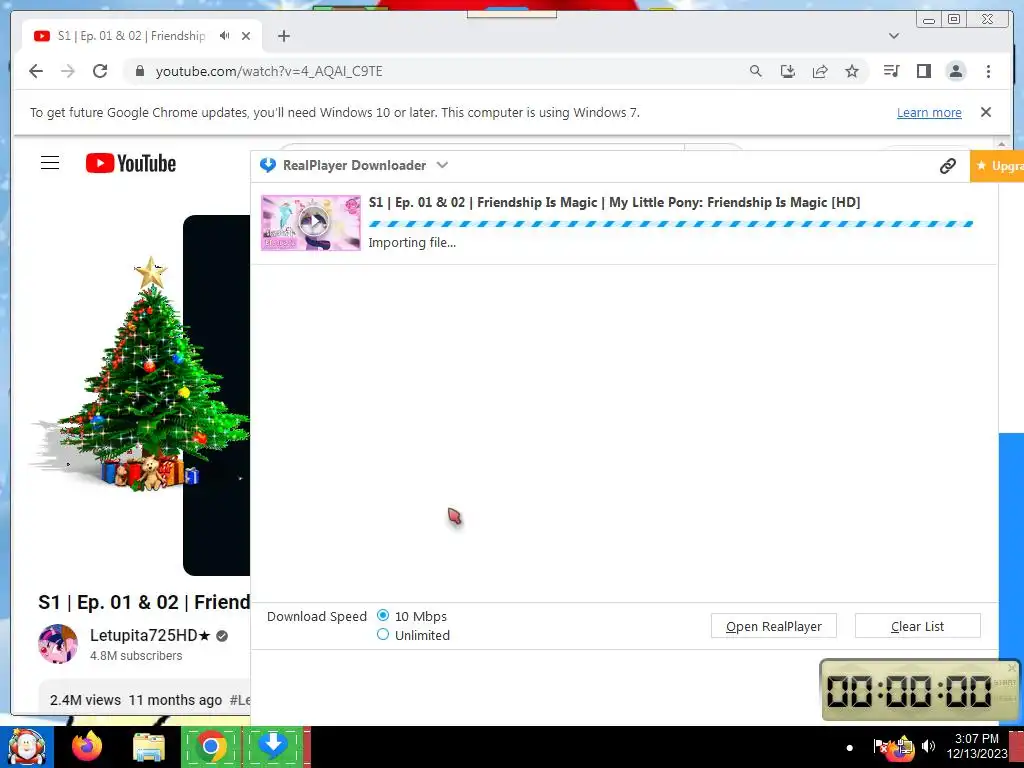
Task: Click the page scrollbar up arrow
Action: [x=1002, y=144]
